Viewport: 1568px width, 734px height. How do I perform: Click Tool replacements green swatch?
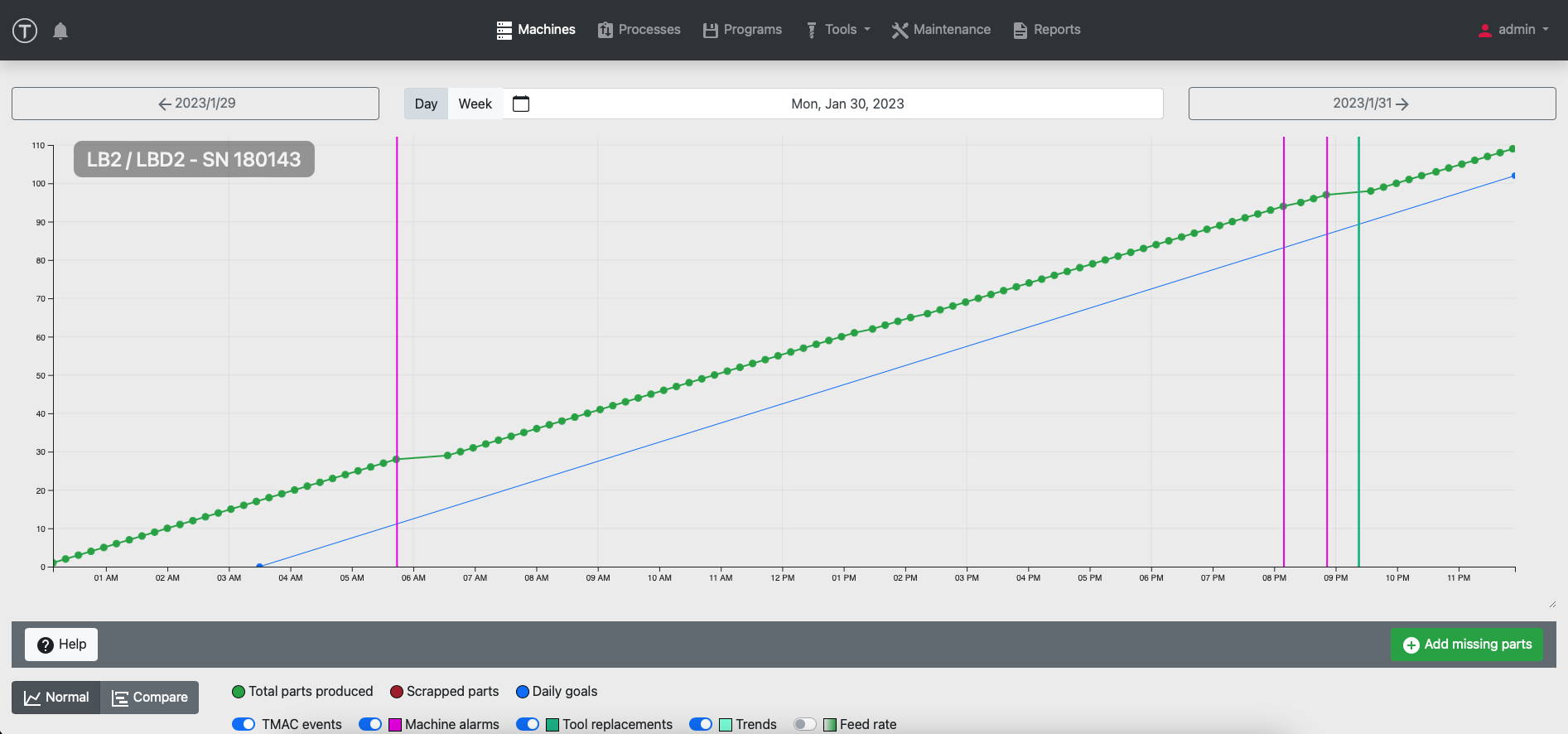[x=552, y=725]
